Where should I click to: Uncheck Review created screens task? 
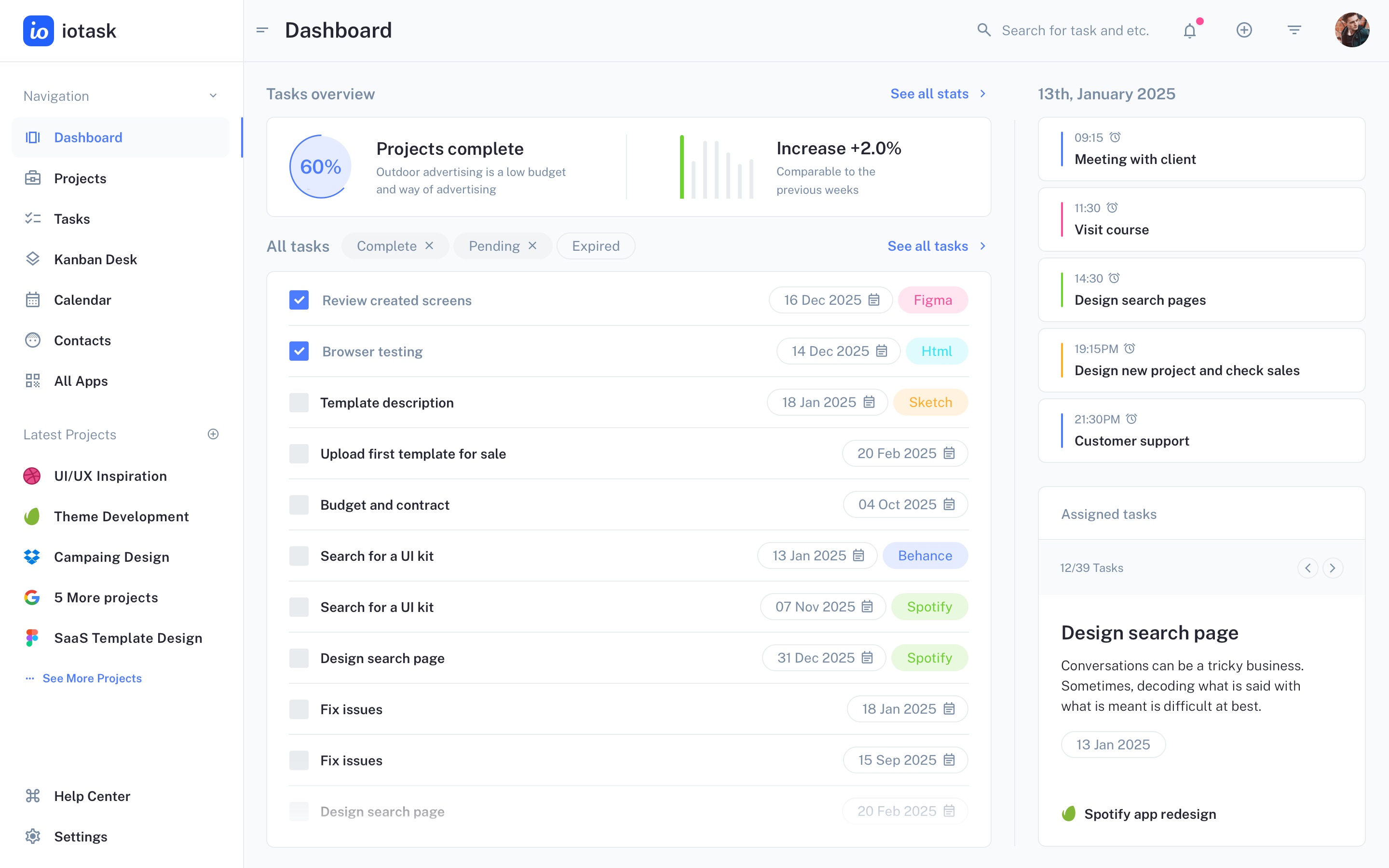[x=299, y=299]
